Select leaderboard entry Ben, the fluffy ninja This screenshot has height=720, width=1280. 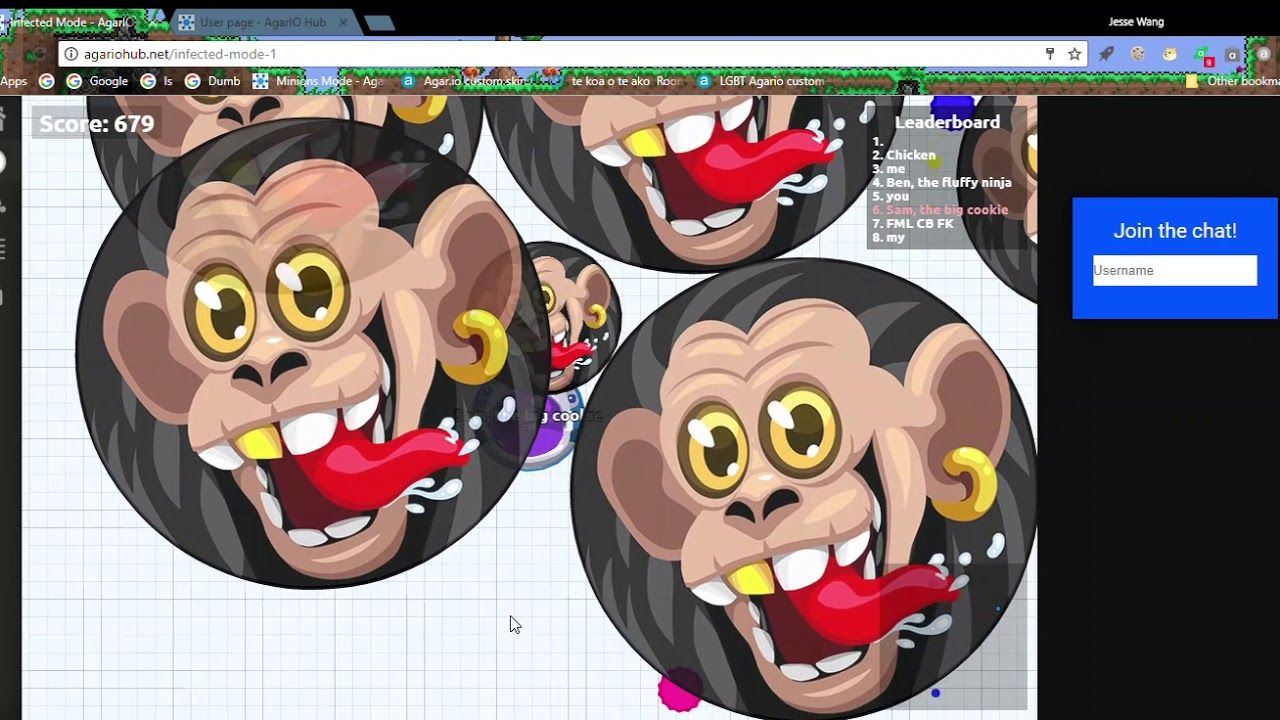click(942, 183)
